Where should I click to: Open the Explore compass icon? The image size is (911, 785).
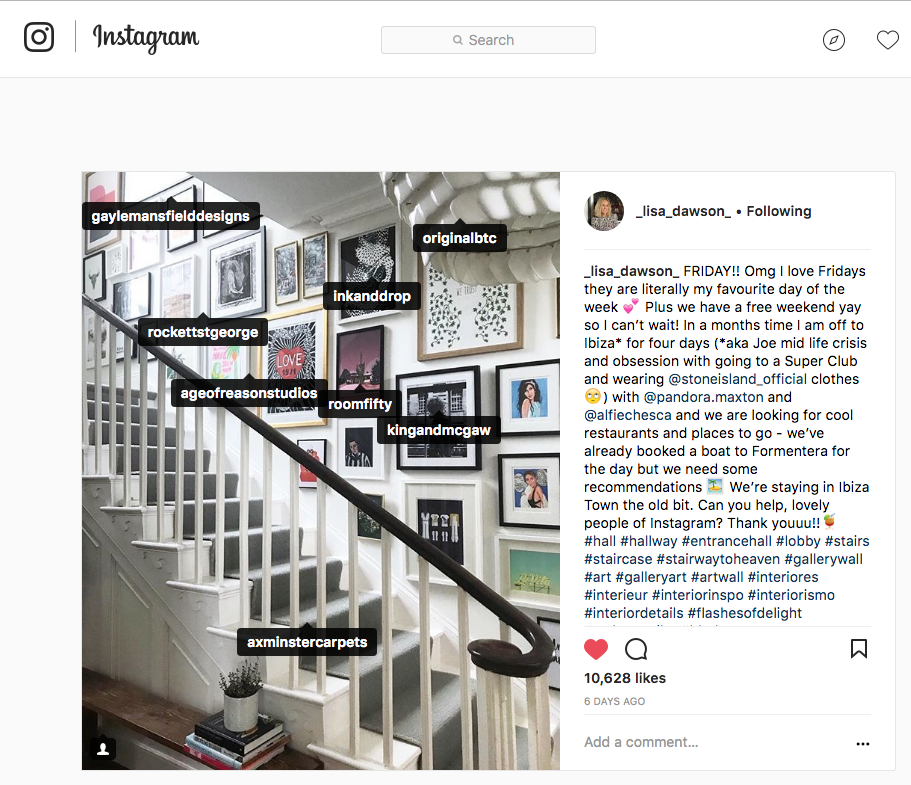click(834, 40)
